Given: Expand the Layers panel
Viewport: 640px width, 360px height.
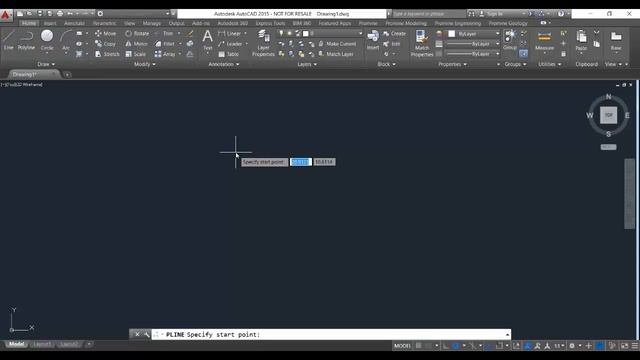Looking at the screenshot, I should [307, 64].
